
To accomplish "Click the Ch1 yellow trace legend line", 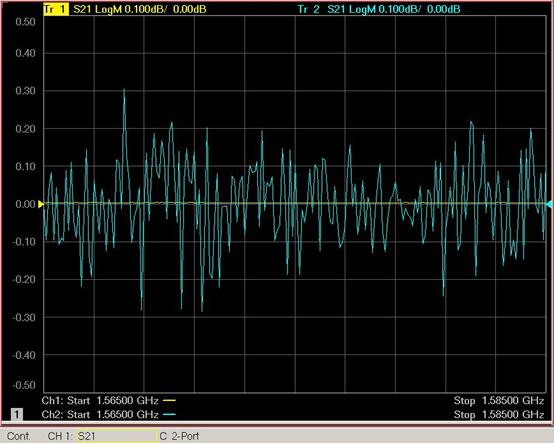I will click(x=169, y=400).
